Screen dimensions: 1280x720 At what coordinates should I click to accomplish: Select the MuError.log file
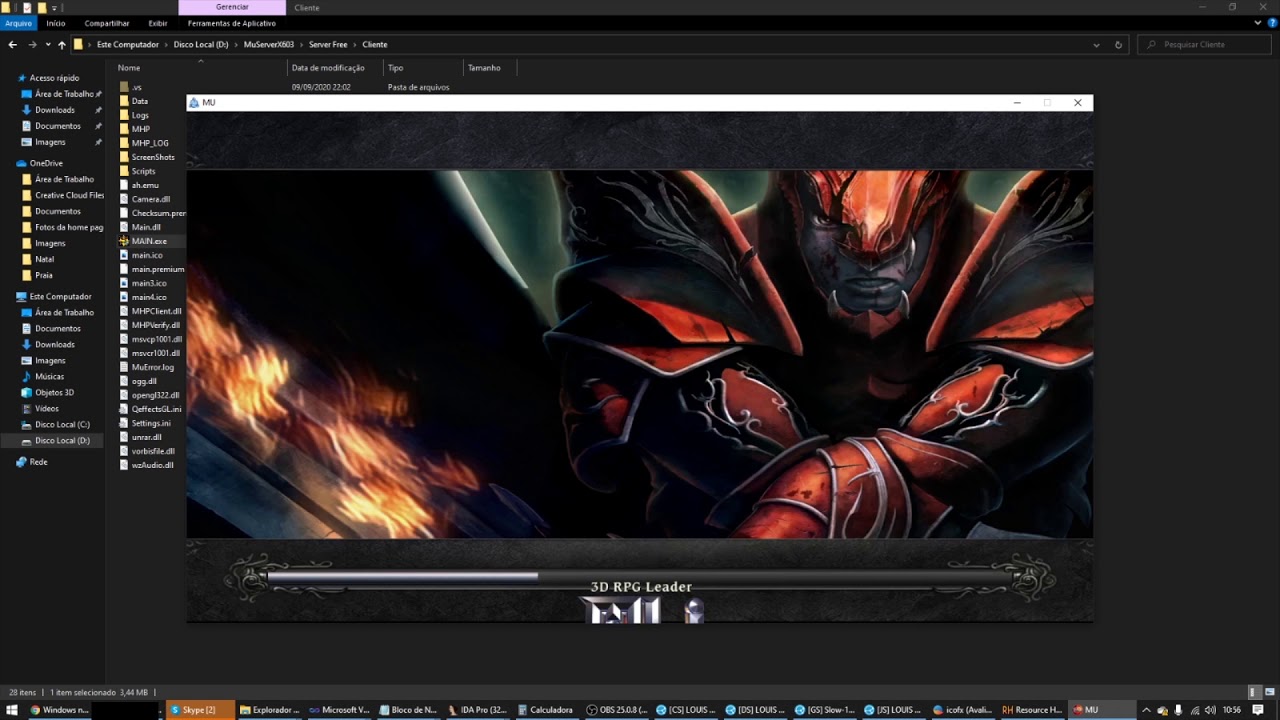[153, 367]
